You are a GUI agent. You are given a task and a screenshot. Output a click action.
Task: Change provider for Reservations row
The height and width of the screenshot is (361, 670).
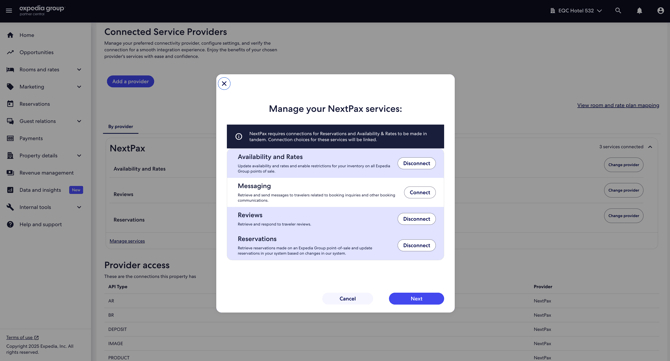pyautogui.click(x=623, y=216)
